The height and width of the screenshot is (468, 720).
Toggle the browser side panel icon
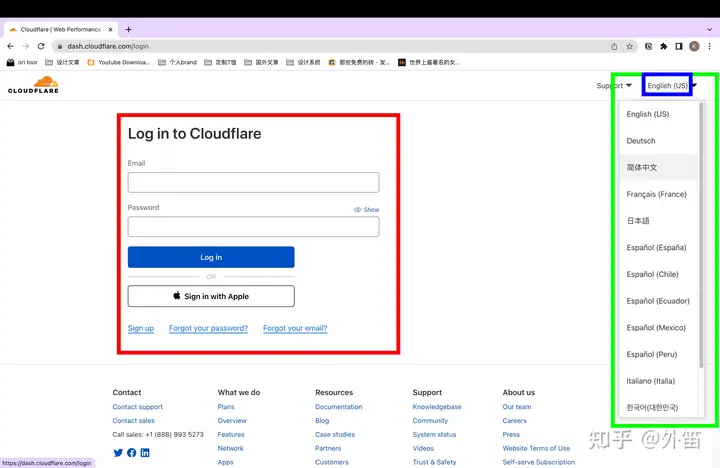point(679,46)
